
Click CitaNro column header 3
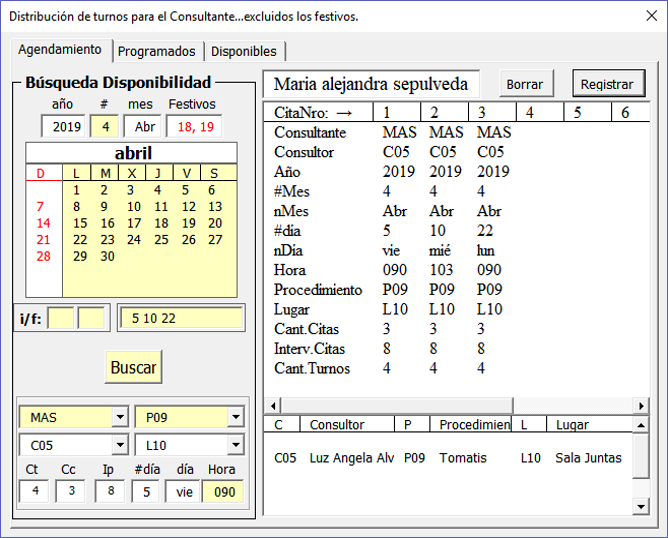(492, 112)
